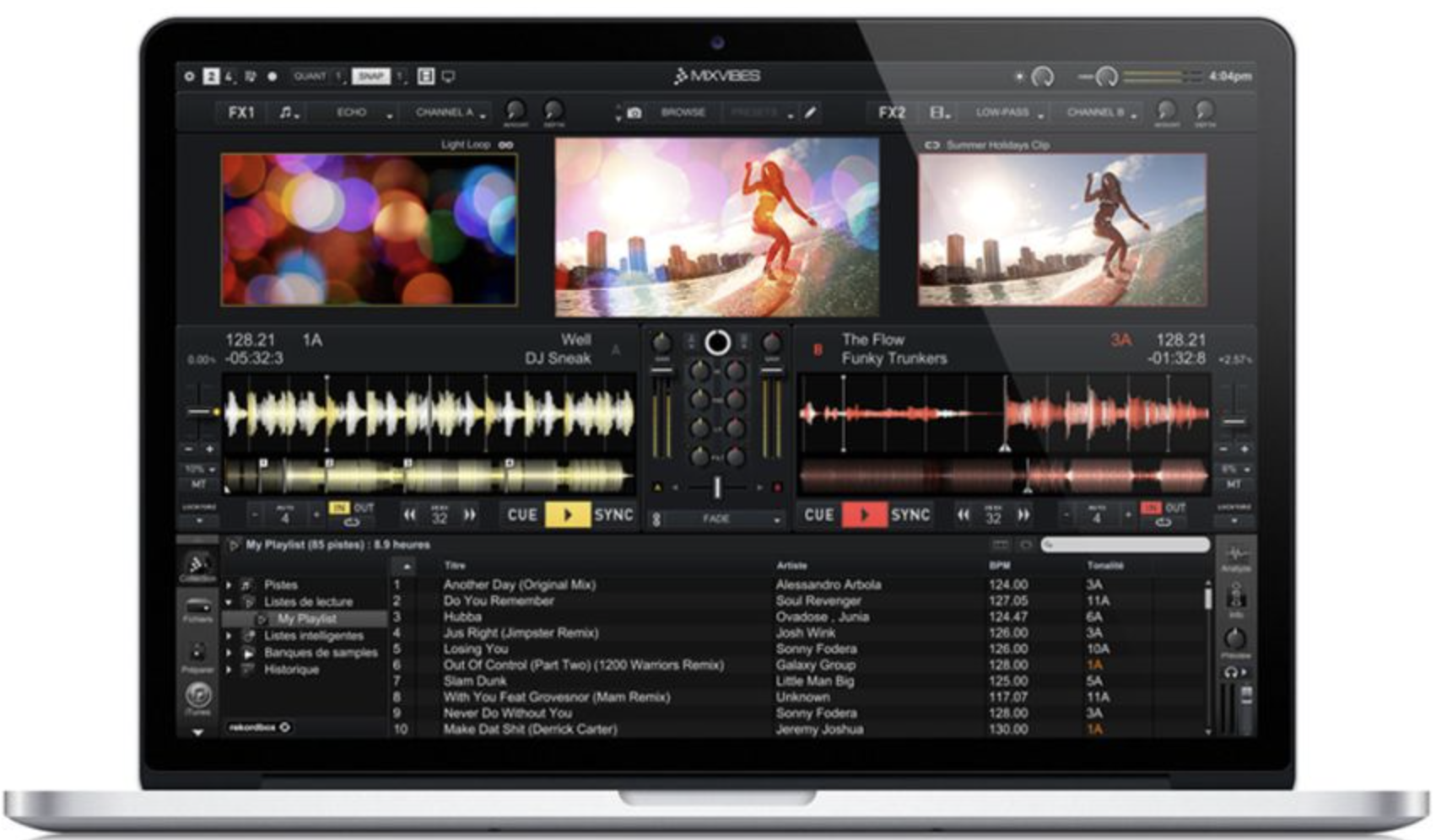Click deck B CUE button
This screenshot has width=1436, height=840.
[x=818, y=514]
